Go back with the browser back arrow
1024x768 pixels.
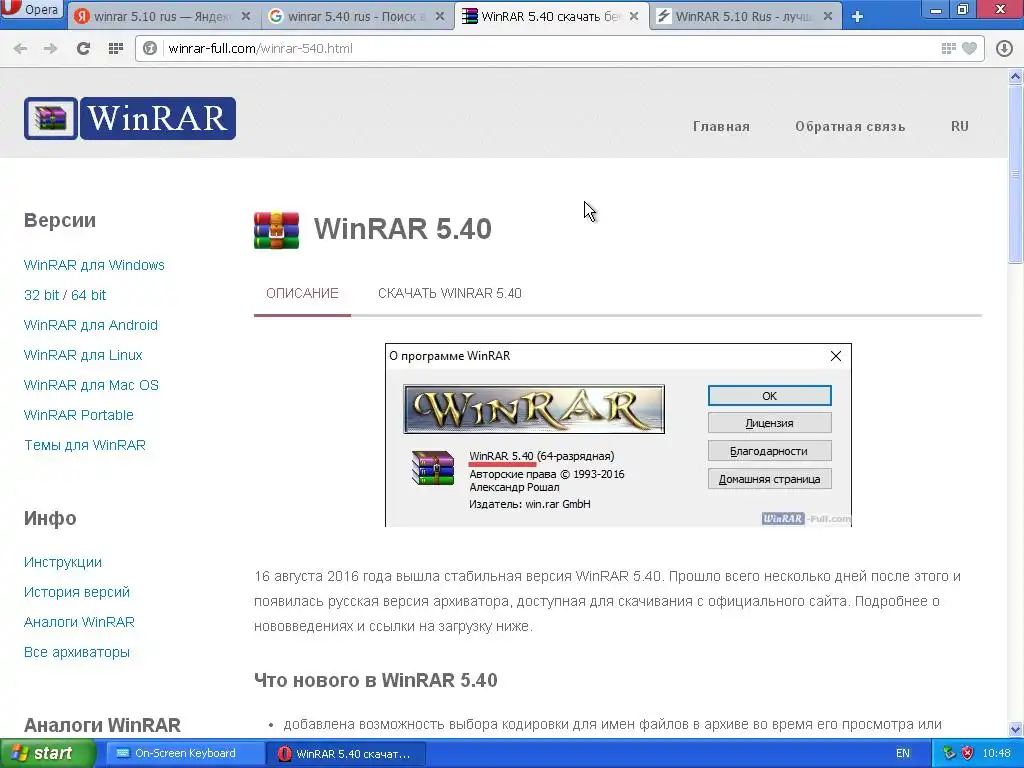coord(20,48)
